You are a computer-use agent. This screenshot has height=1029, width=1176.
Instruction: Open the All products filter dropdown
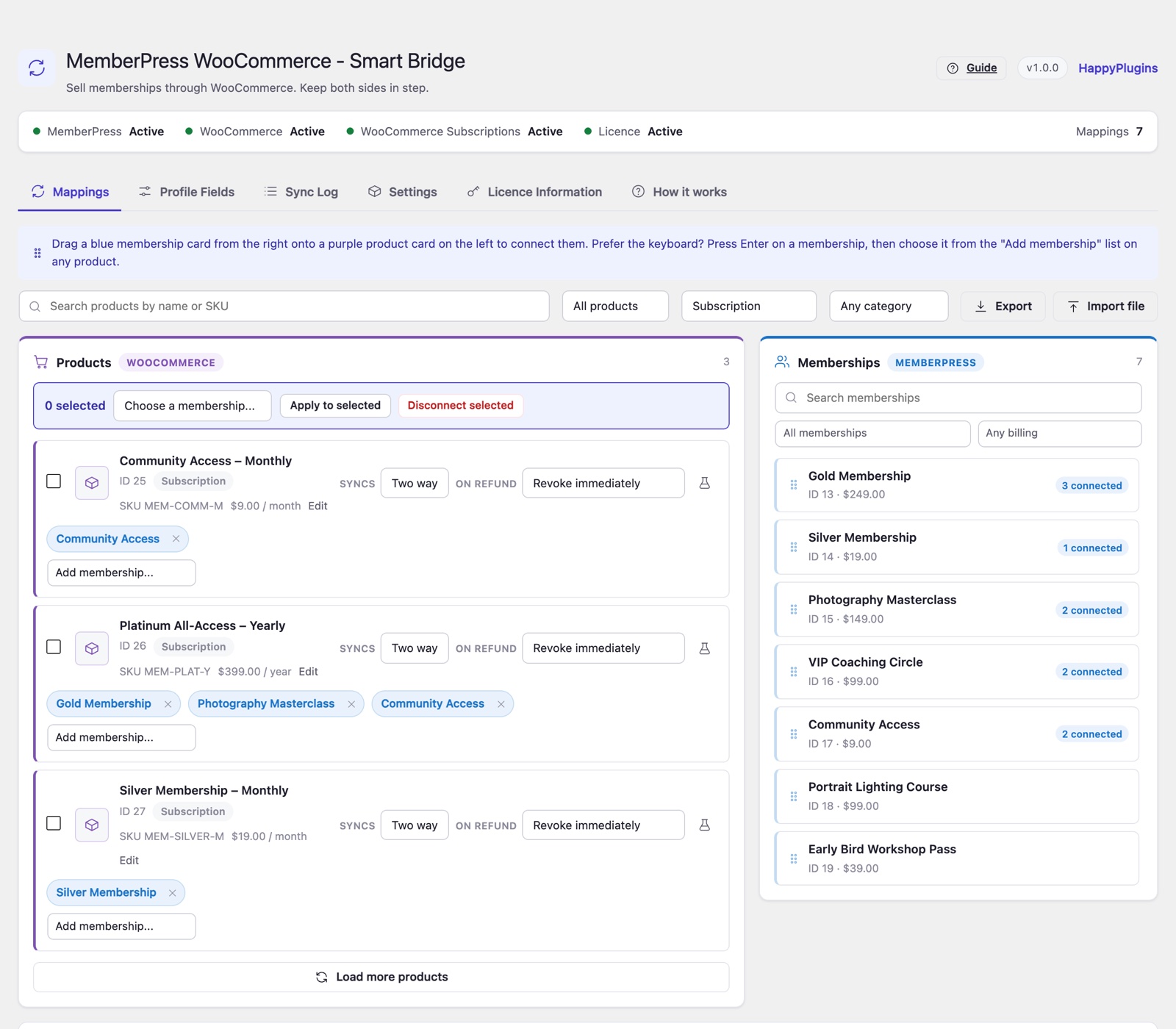615,306
